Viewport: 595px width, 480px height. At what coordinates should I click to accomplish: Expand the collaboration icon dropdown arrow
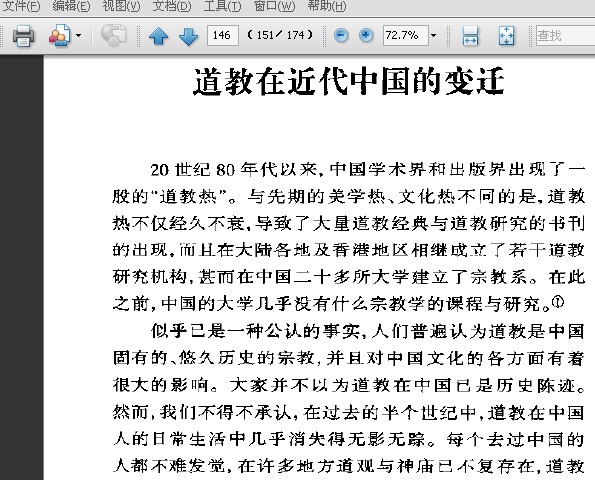(79, 36)
